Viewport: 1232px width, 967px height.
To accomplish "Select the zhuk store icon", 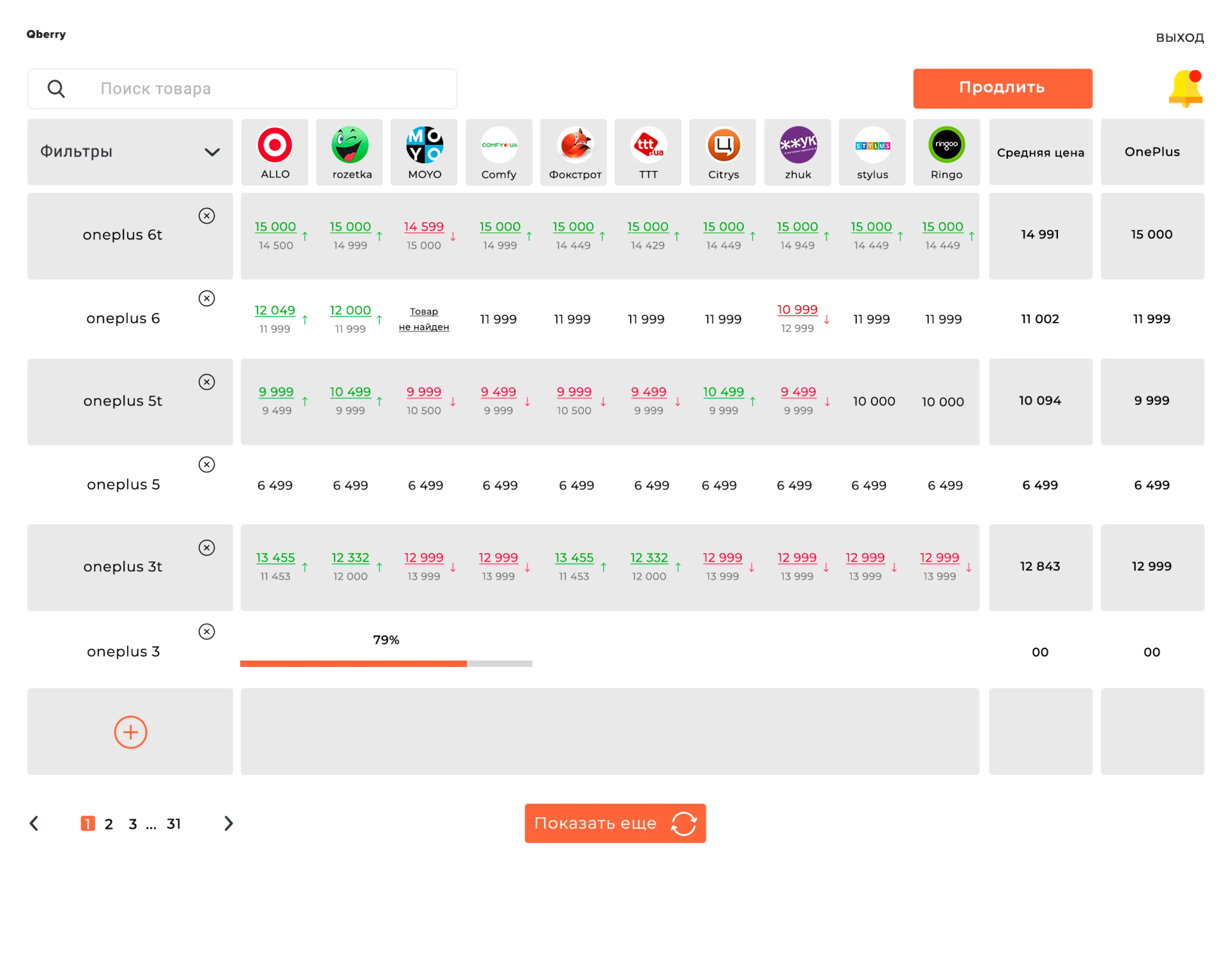I will coord(798,145).
